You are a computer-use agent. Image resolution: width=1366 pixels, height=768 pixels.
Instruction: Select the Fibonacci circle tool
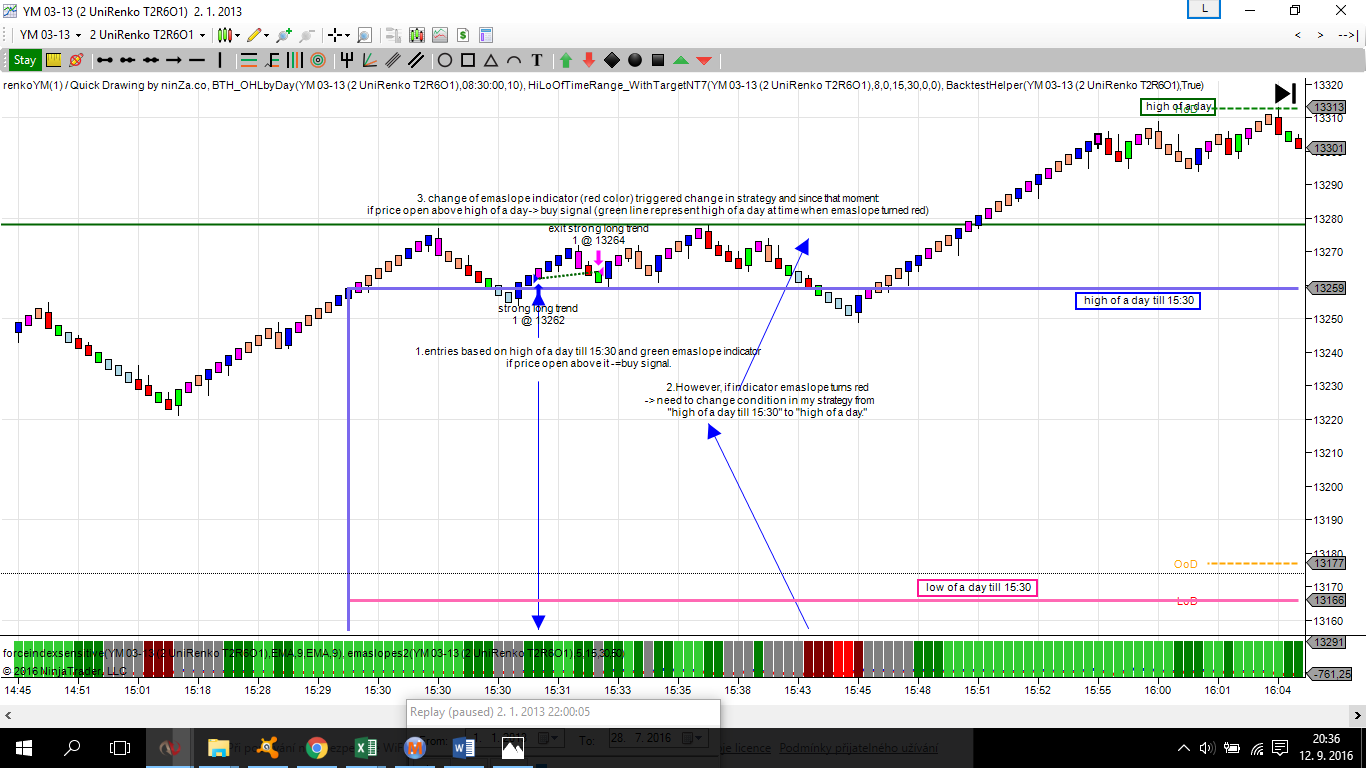318,60
